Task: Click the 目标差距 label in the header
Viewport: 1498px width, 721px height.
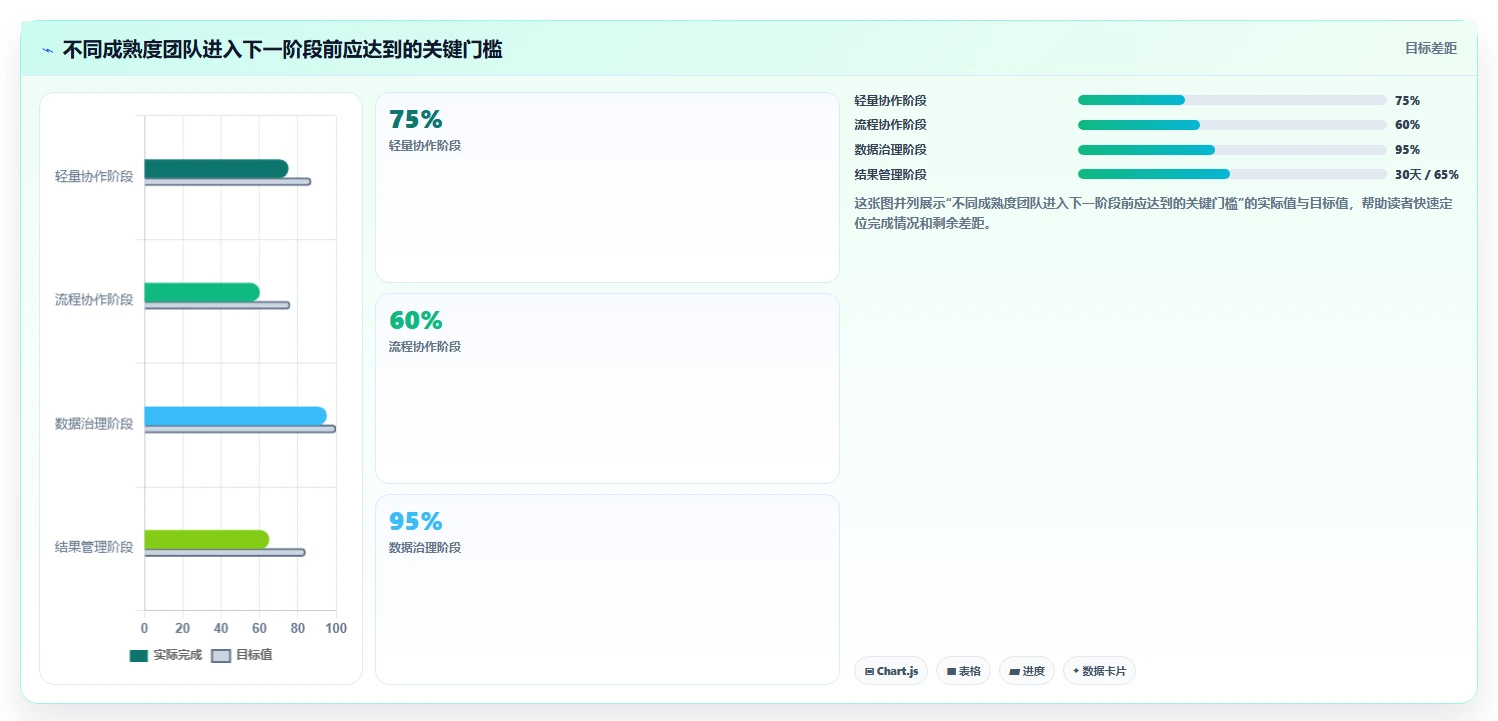Action: click(1431, 48)
